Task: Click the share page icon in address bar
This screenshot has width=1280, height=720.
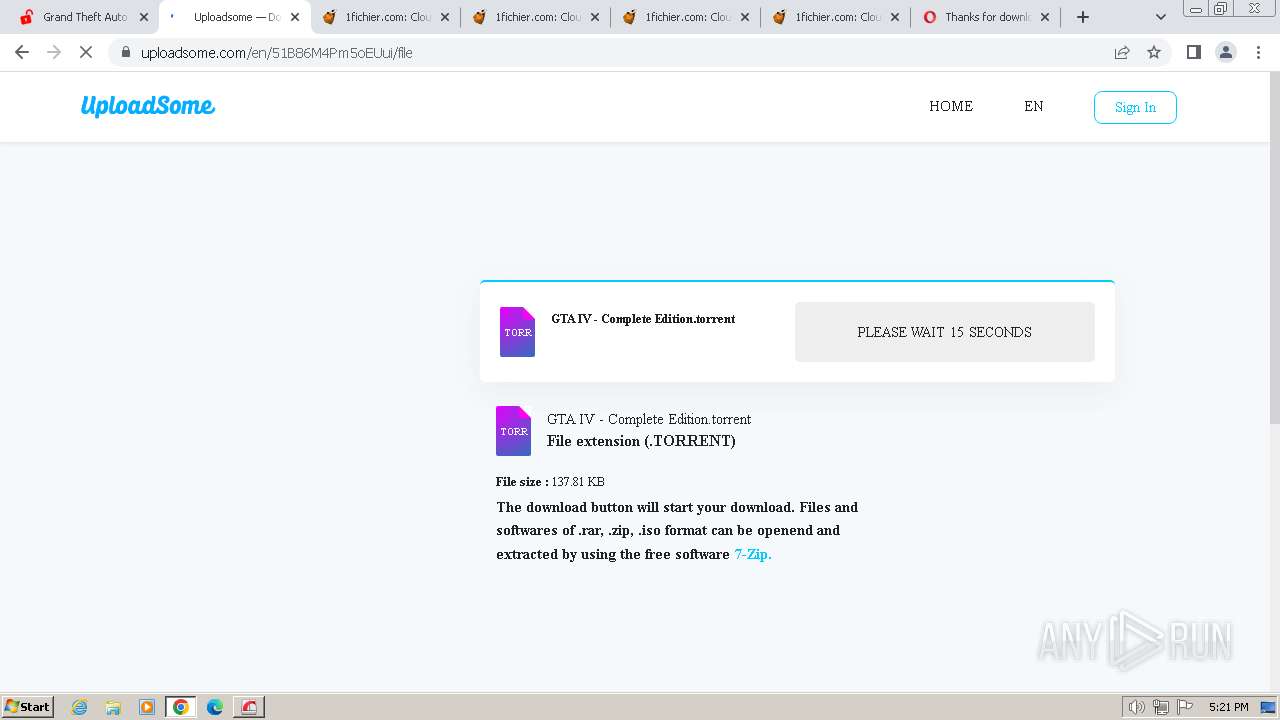Action: pyautogui.click(x=1122, y=52)
